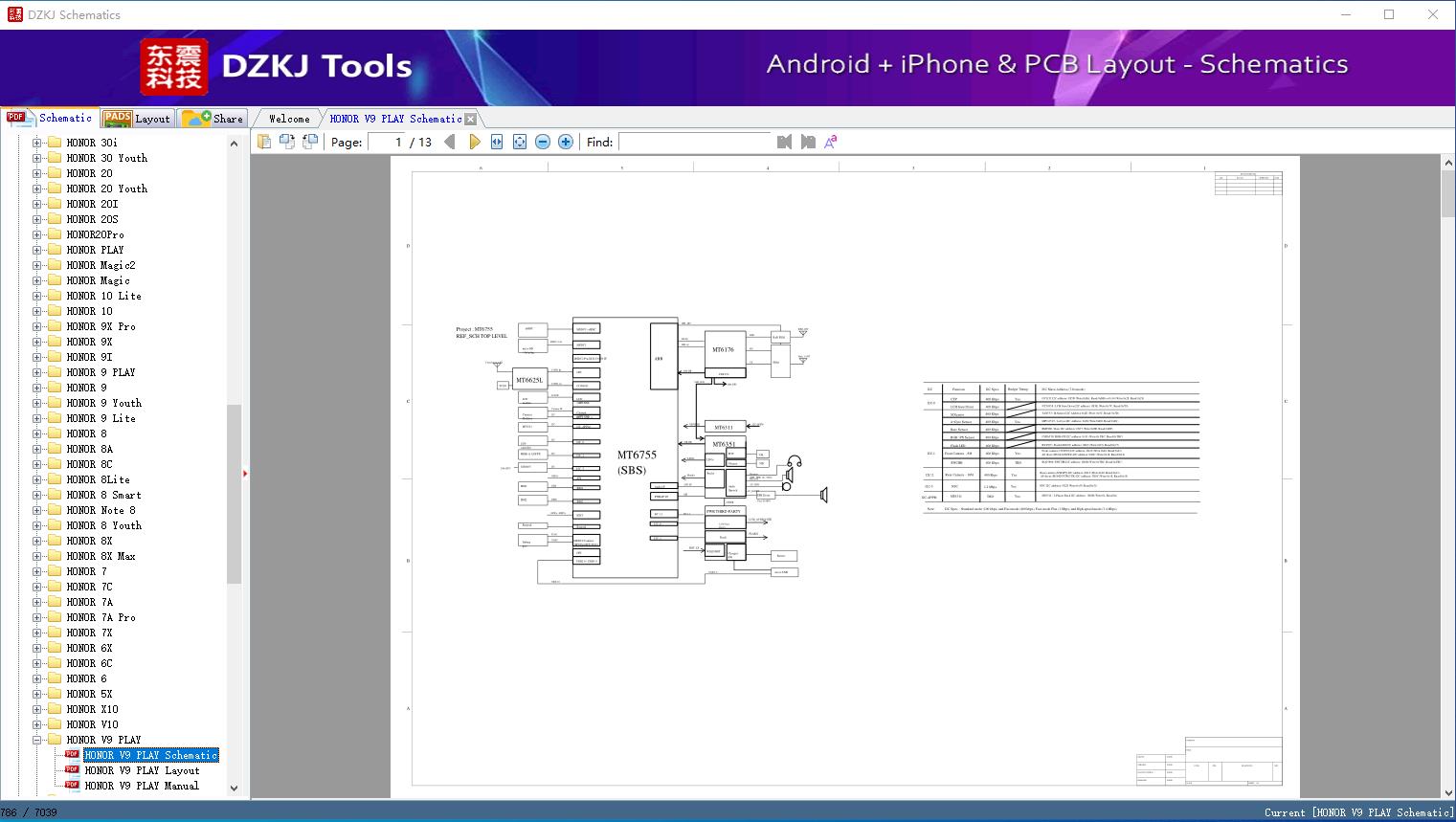The width and height of the screenshot is (1456, 822).
Task: Click the previous page arrow
Action: click(450, 142)
